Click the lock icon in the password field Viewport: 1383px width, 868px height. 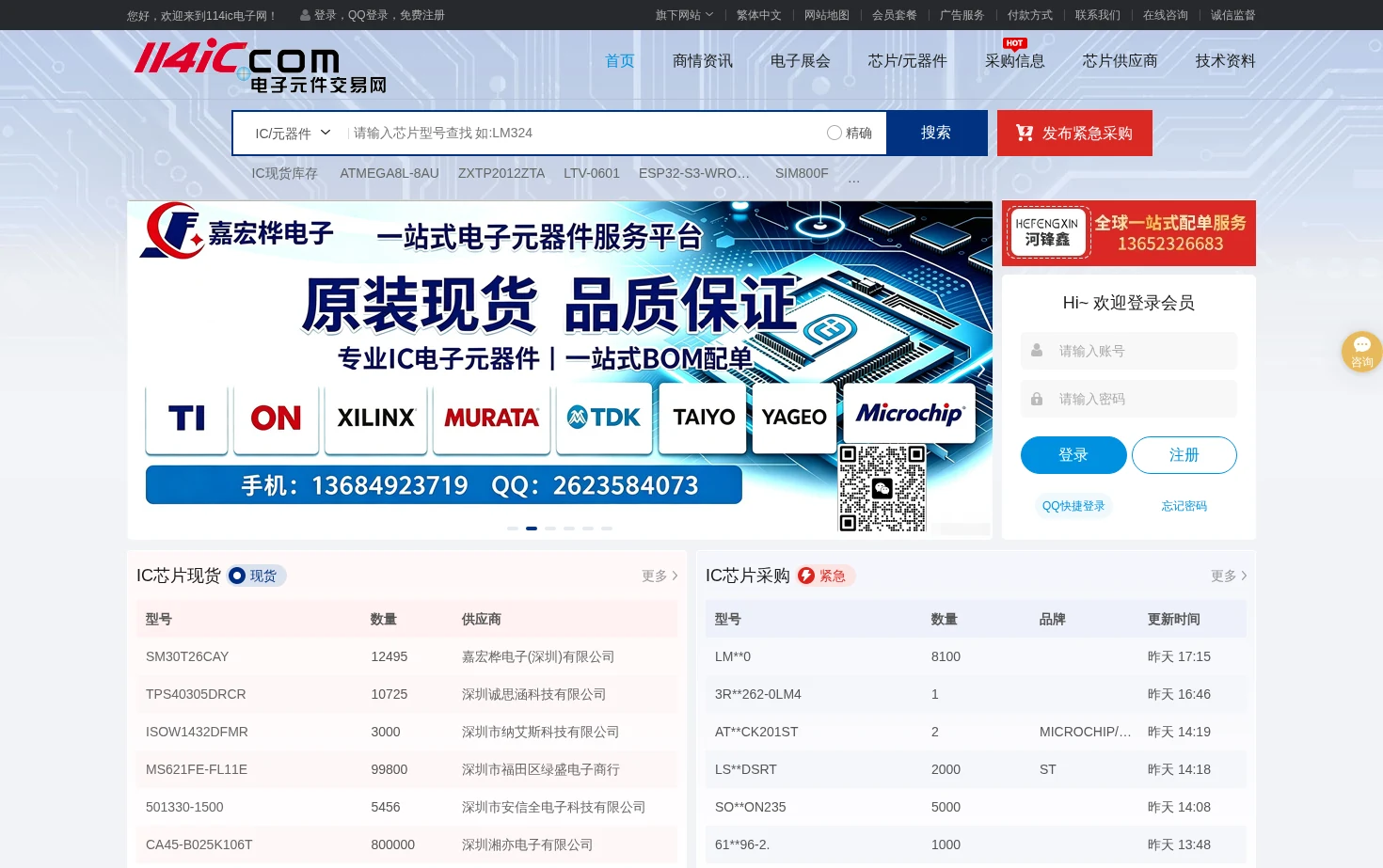(x=1037, y=399)
